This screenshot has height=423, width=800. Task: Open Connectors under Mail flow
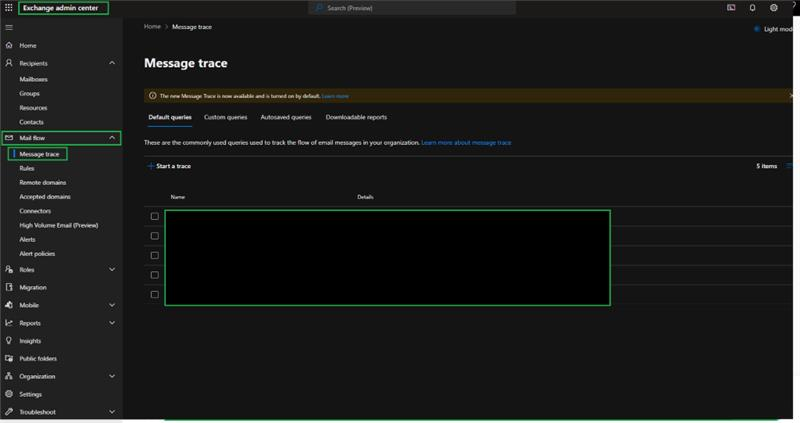pyautogui.click(x=35, y=211)
